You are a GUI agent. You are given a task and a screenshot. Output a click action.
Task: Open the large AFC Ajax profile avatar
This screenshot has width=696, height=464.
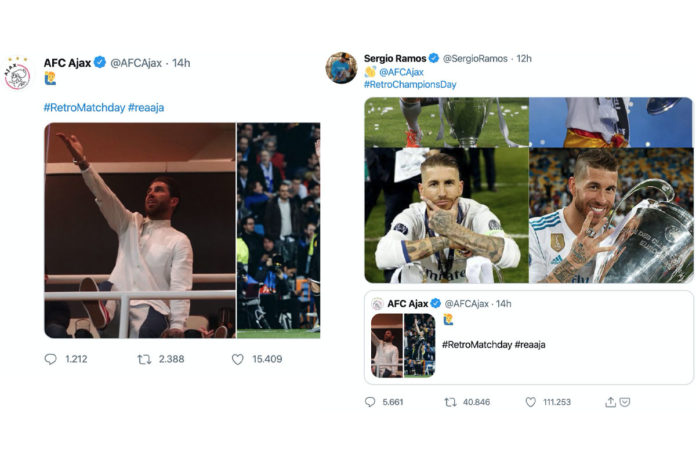pos(17,74)
